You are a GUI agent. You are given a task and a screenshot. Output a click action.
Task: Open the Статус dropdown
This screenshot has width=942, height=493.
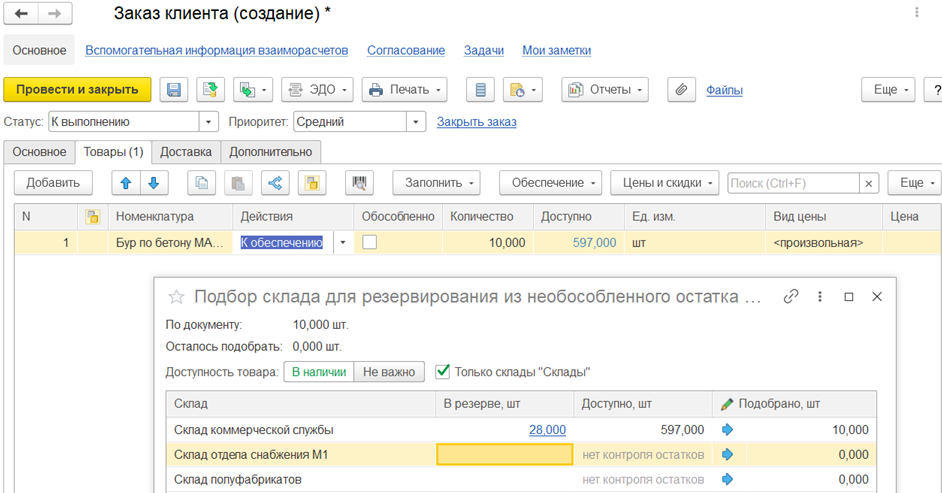(209, 122)
